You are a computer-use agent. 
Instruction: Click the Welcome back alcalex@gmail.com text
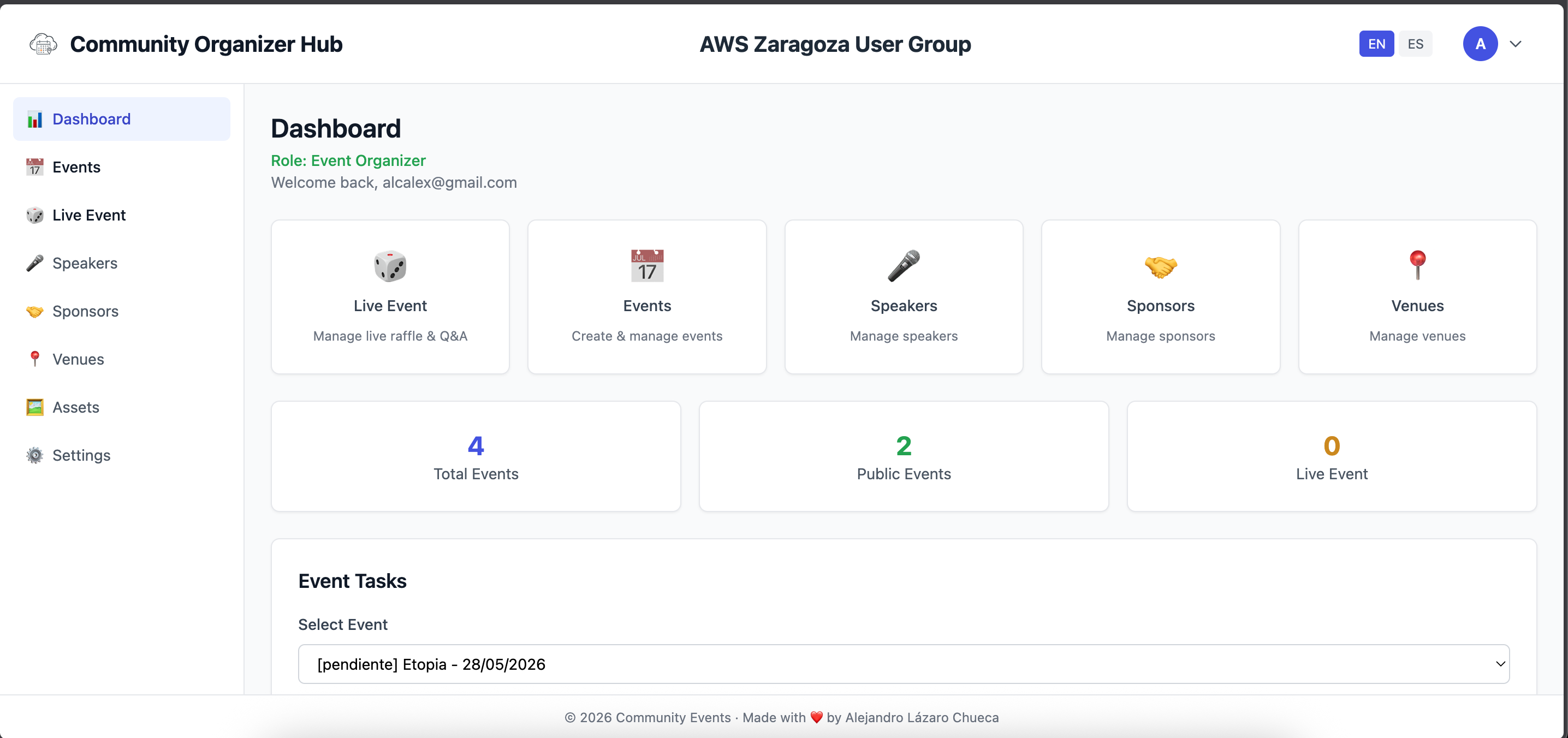pyautogui.click(x=394, y=182)
